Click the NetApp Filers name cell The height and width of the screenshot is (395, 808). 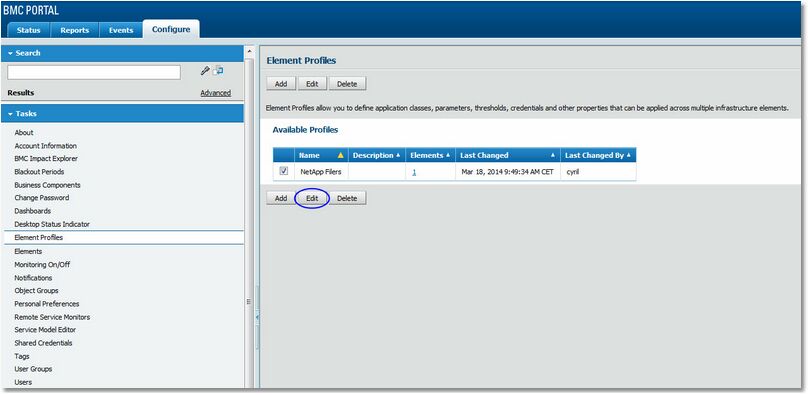pyautogui.click(x=321, y=172)
